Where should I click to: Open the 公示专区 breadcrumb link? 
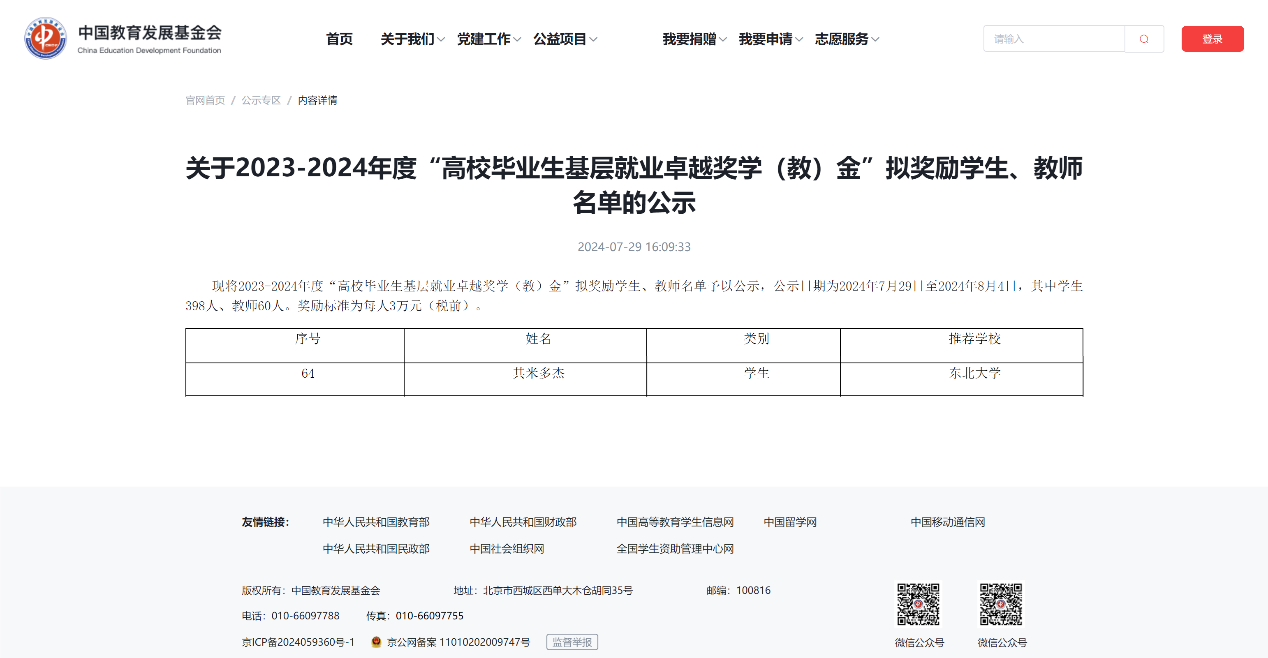261,100
